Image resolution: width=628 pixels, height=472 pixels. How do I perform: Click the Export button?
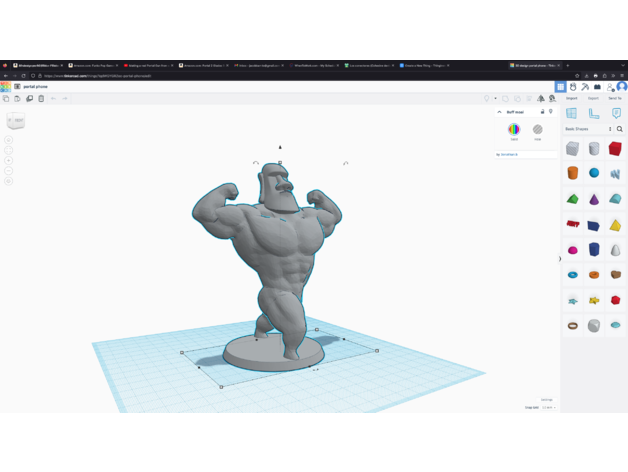593,98
